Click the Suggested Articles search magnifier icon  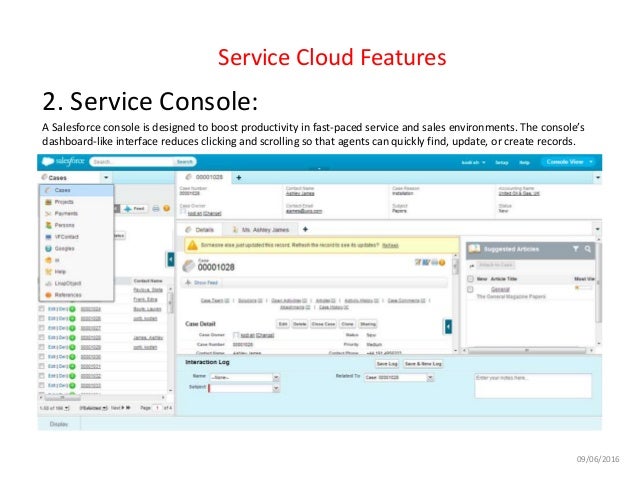tap(588, 249)
